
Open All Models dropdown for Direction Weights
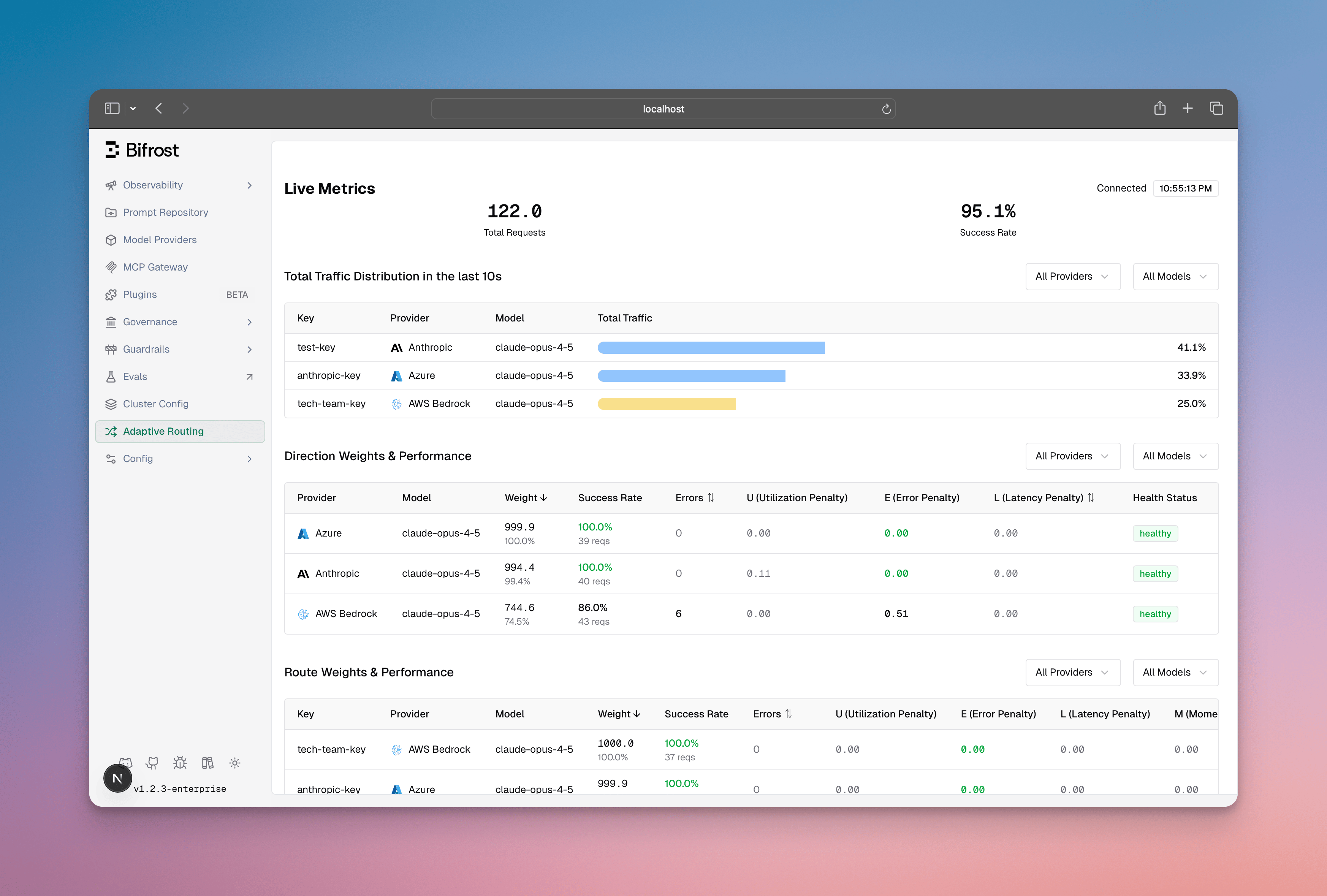coord(1176,456)
